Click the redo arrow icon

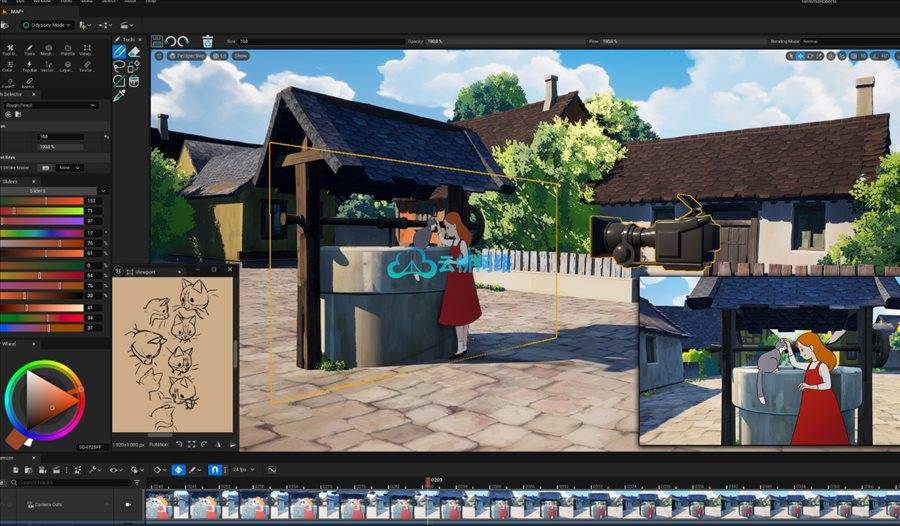(x=183, y=41)
